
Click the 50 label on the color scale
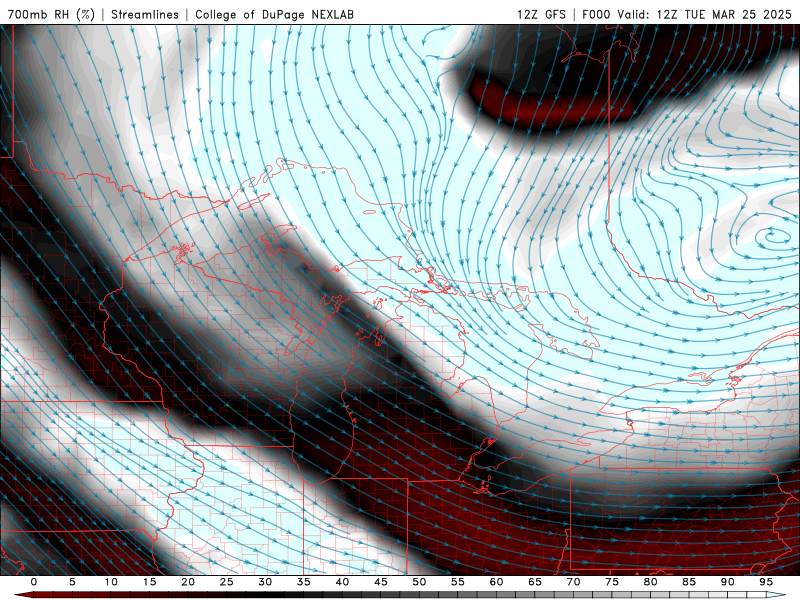click(419, 582)
